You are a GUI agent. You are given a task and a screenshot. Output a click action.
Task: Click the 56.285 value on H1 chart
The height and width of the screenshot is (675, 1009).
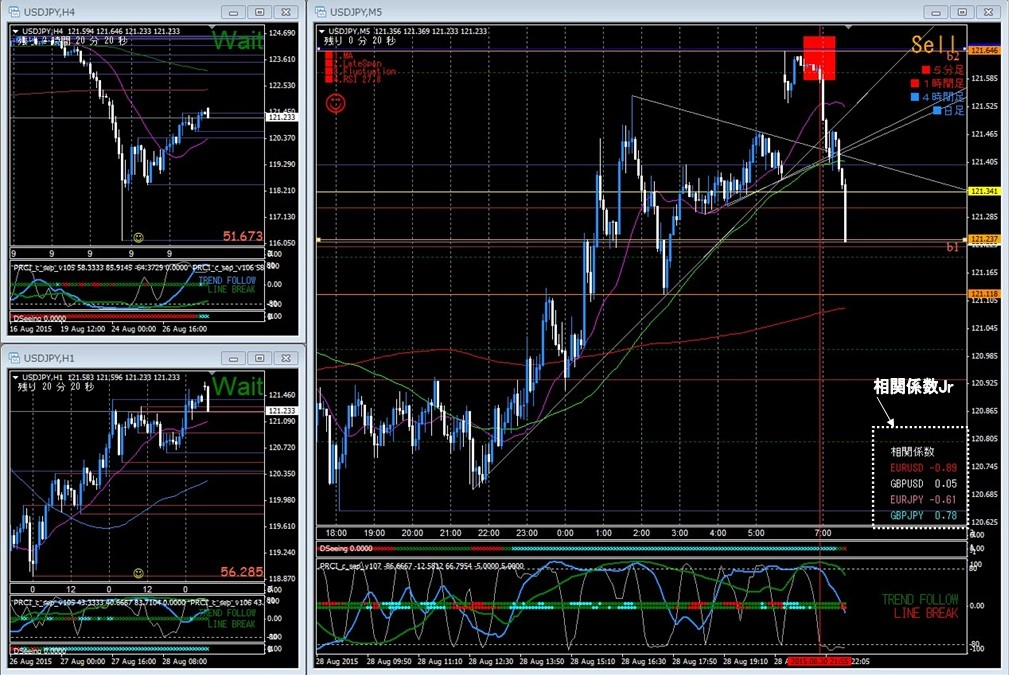click(x=241, y=571)
